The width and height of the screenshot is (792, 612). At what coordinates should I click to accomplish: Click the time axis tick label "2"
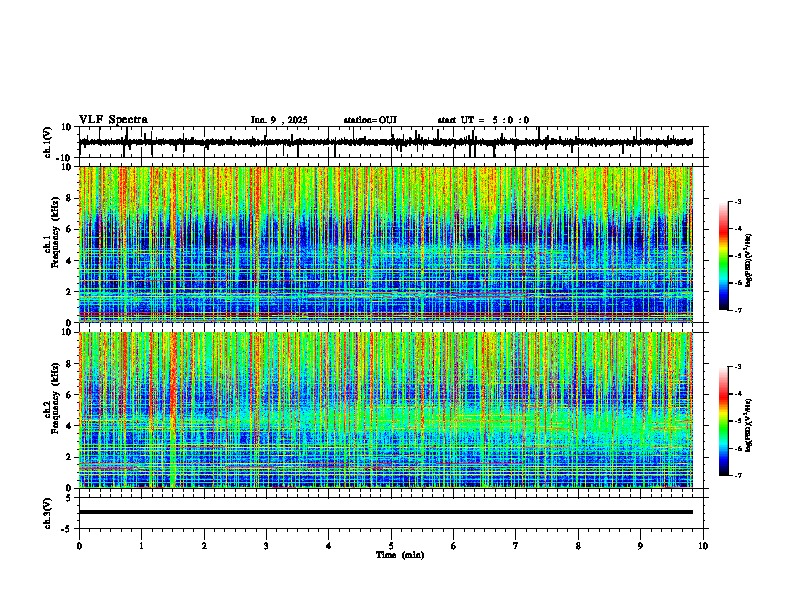coord(204,546)
